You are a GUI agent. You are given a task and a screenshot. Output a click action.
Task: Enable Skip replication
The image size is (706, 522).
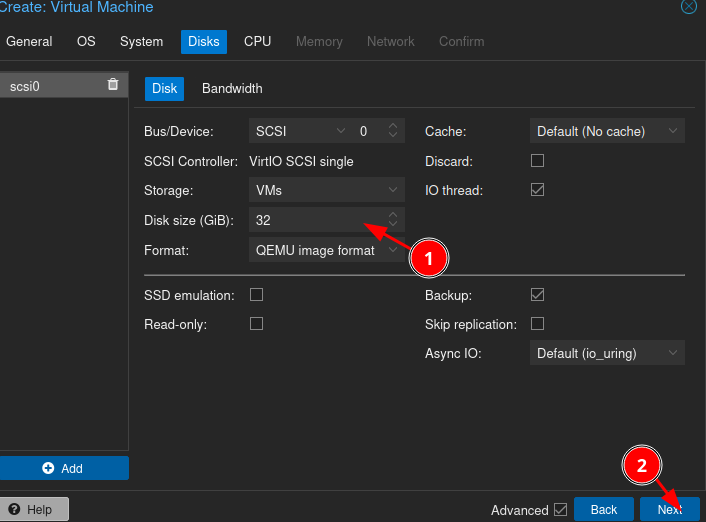(537, 324)
